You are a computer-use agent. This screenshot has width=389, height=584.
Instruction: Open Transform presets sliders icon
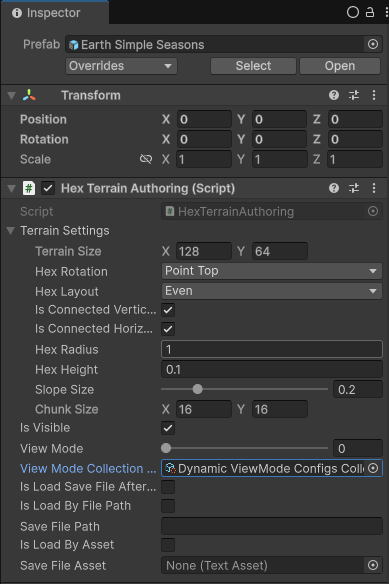click(354, 95)
